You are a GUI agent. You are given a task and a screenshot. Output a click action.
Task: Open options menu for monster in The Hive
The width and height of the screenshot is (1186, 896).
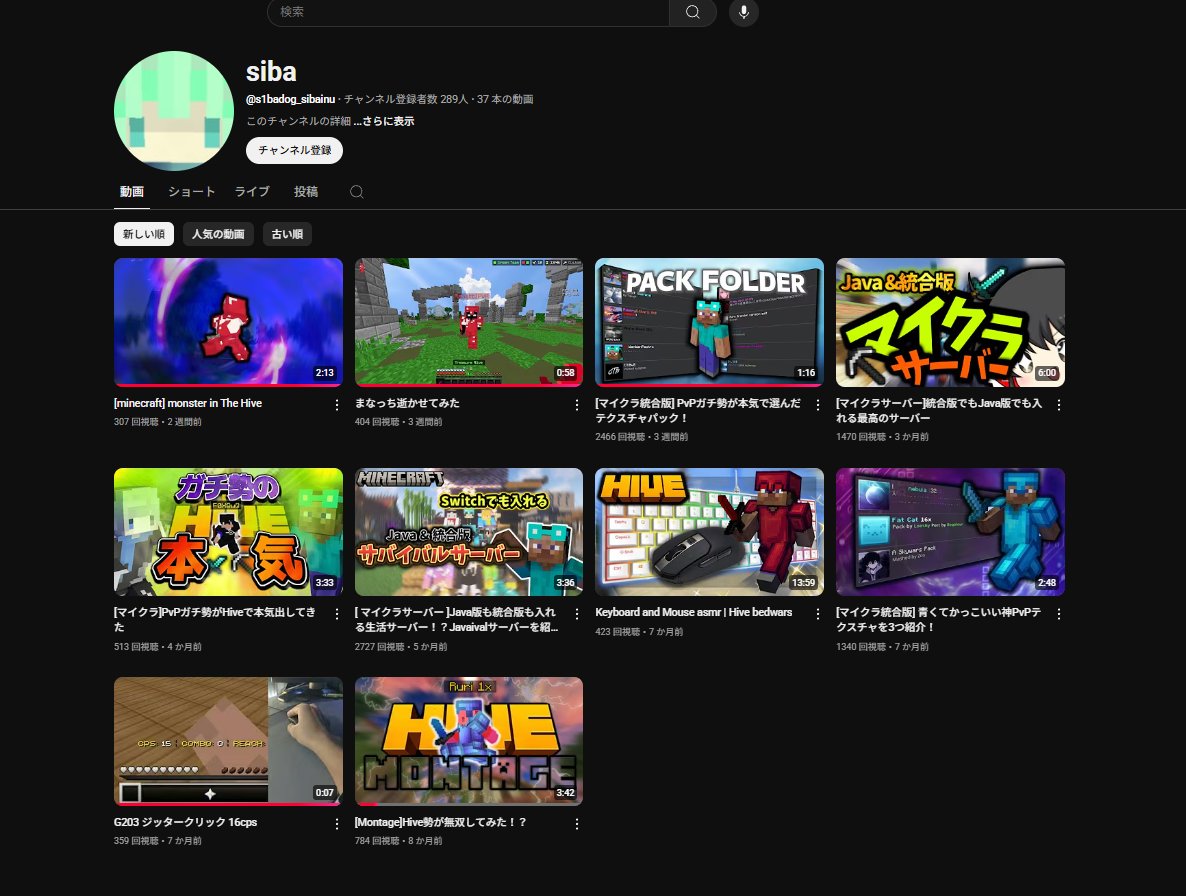point(337,405)
